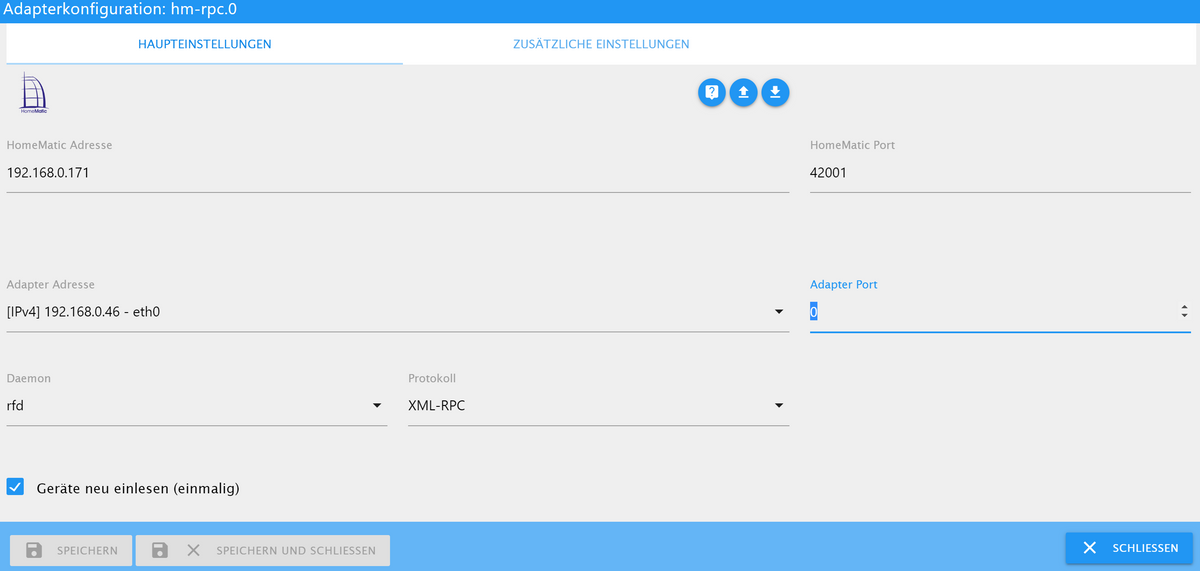Open the Daemon rfd dropdown
Viewport: 1200px width, 571px height.
point(197,405)
